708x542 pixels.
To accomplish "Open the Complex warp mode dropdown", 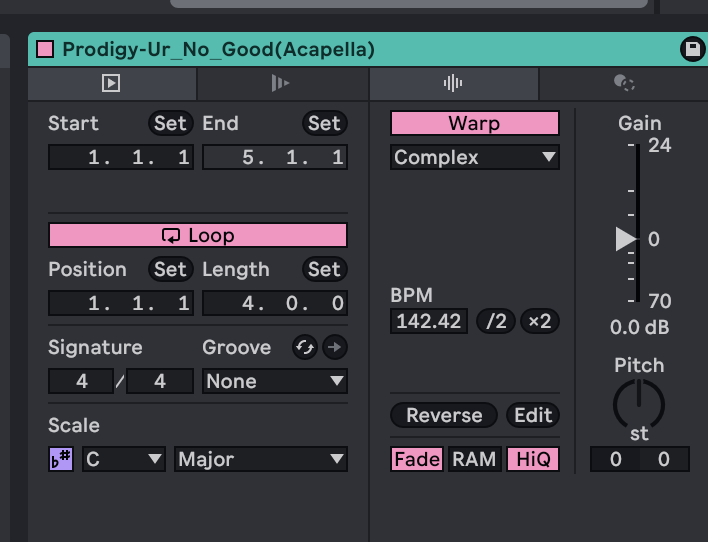I will (x=475, y=157).
